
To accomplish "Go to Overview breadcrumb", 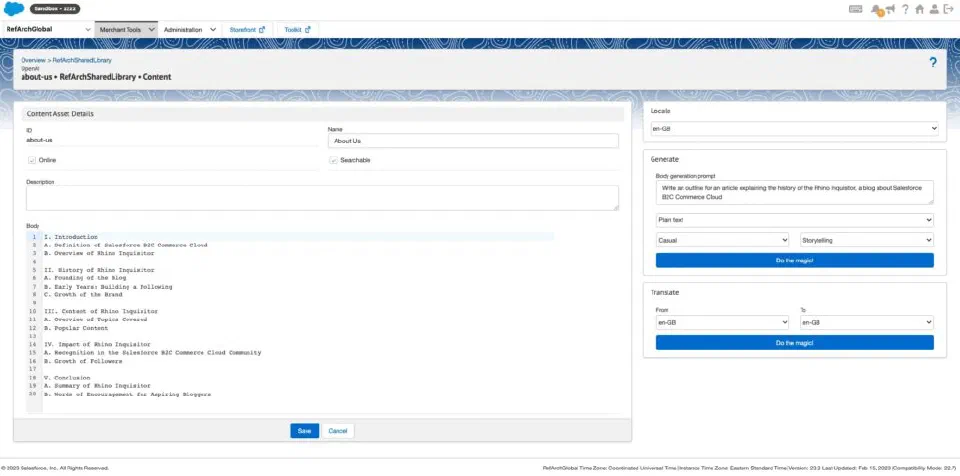I will (x=33, y=61).
